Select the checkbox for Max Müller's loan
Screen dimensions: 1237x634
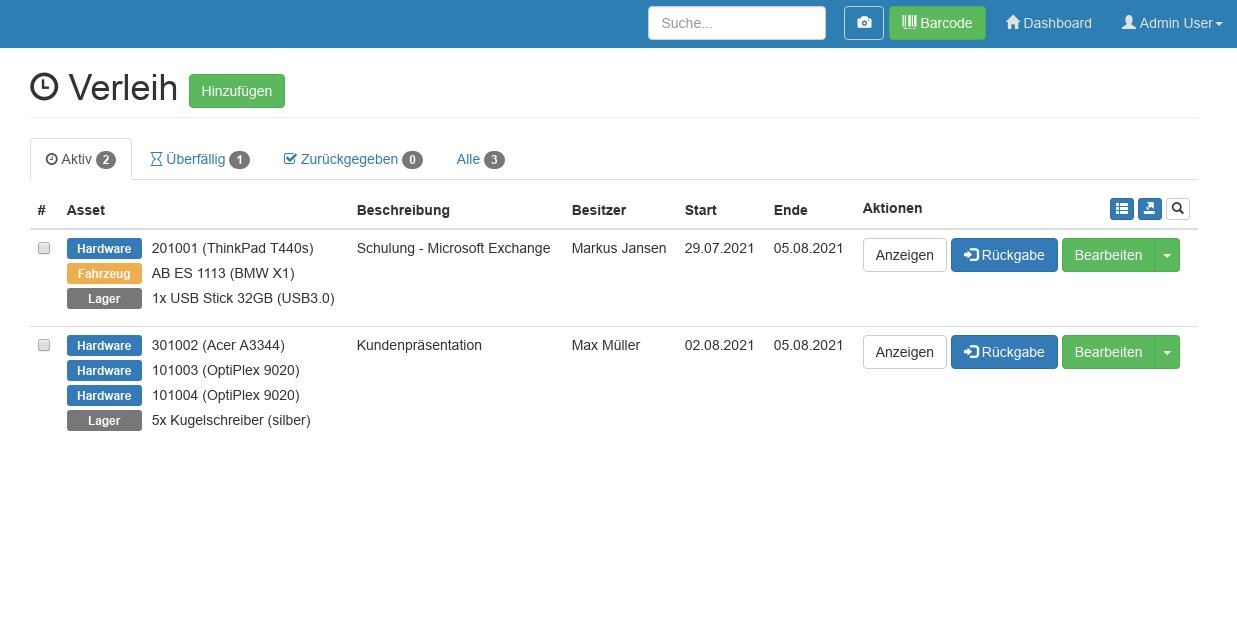[44, 345]
